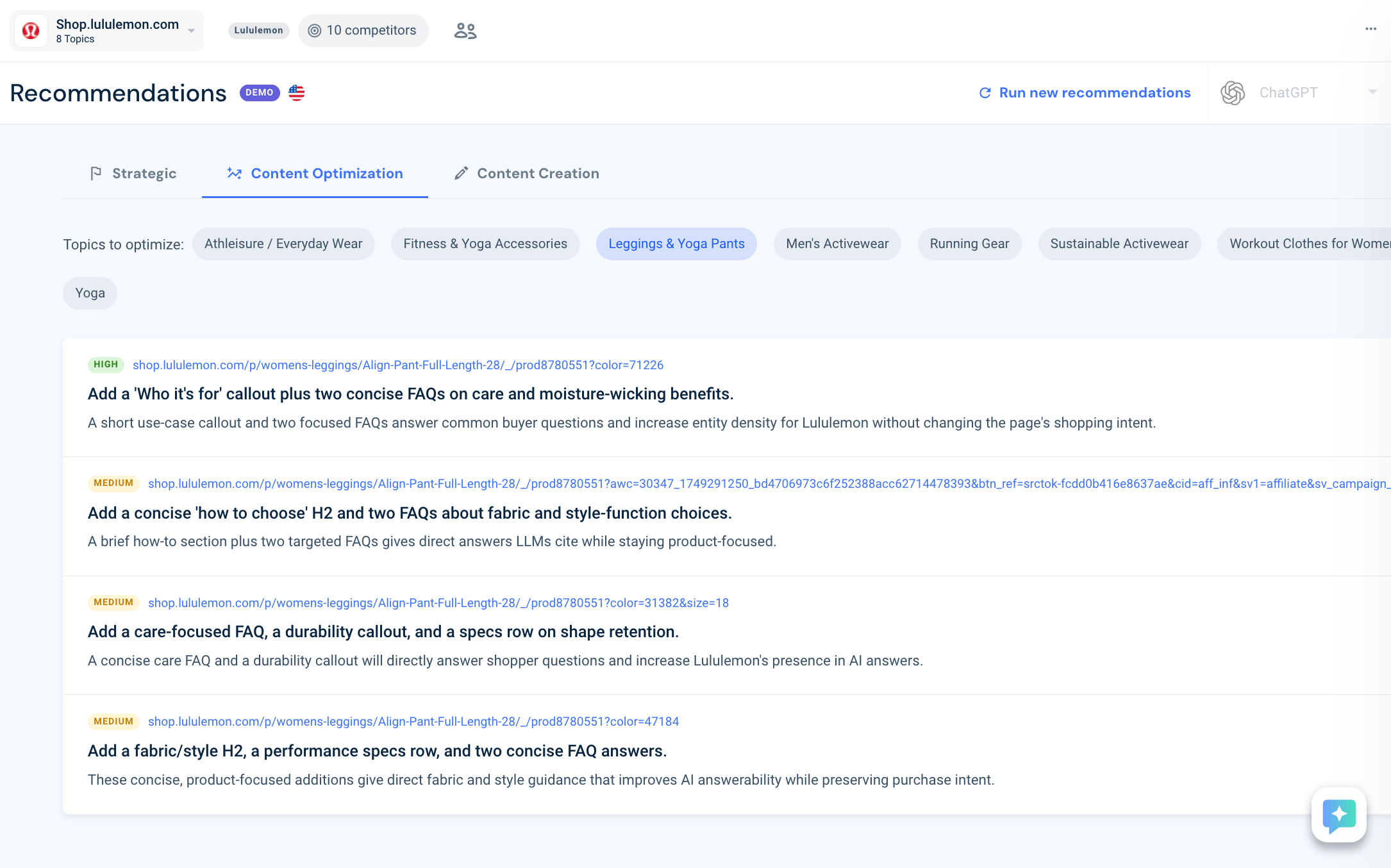Click the Lululemon brand tag

pyautogui.click(x=258, y=30)
